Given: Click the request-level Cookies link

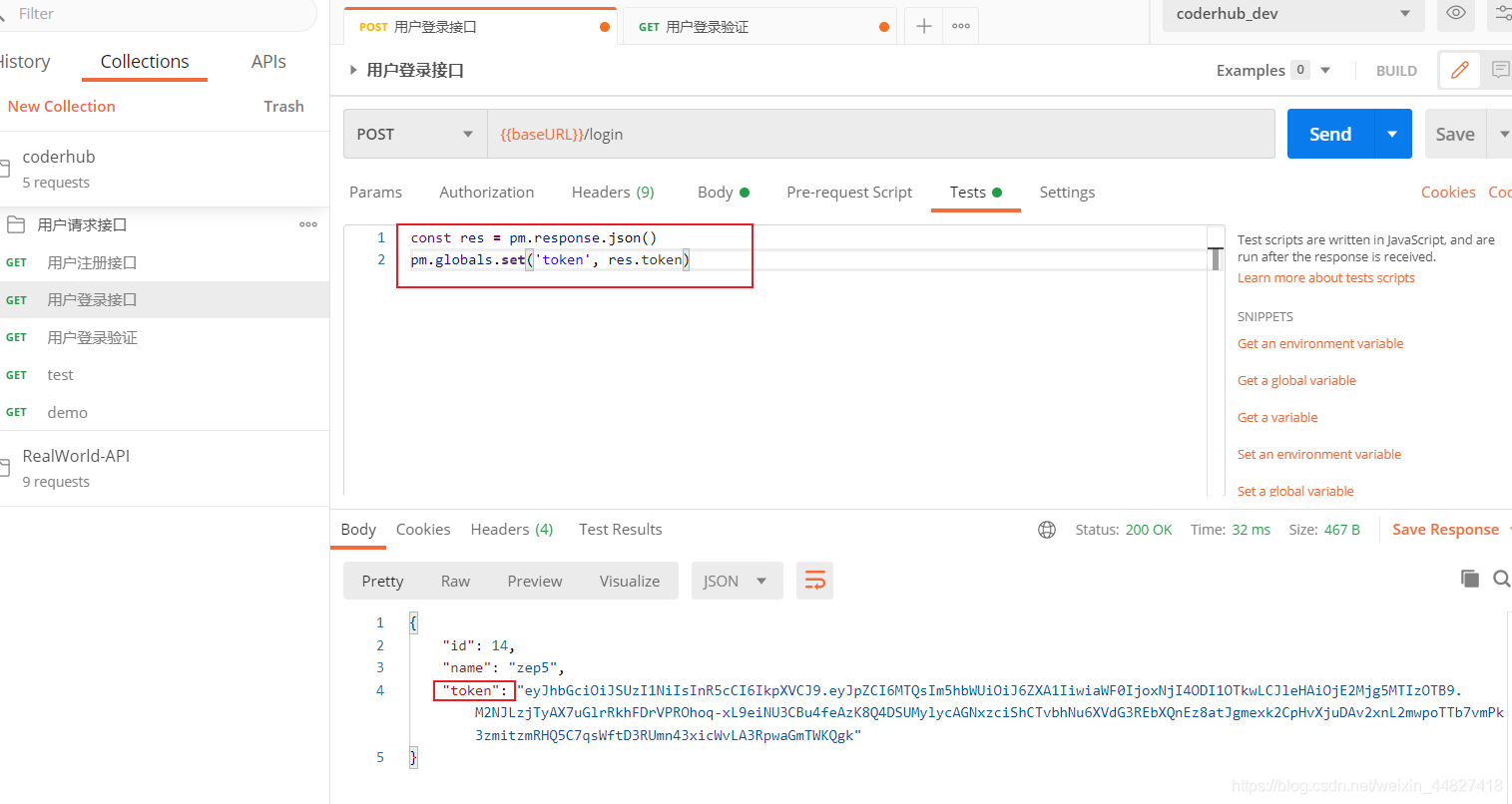Looking at the screenshot, I should pyautogui.click(x=1448, y=193).
